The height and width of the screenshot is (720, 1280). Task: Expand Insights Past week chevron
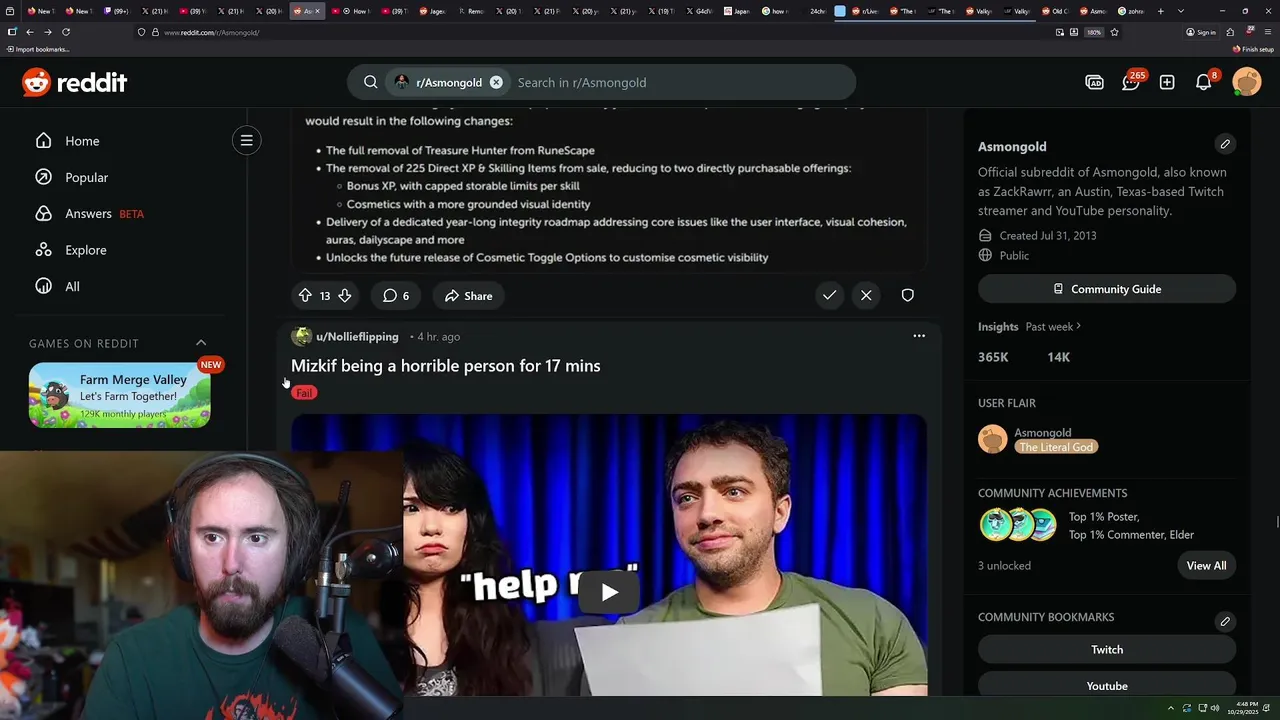click(x=1078, y=326)
